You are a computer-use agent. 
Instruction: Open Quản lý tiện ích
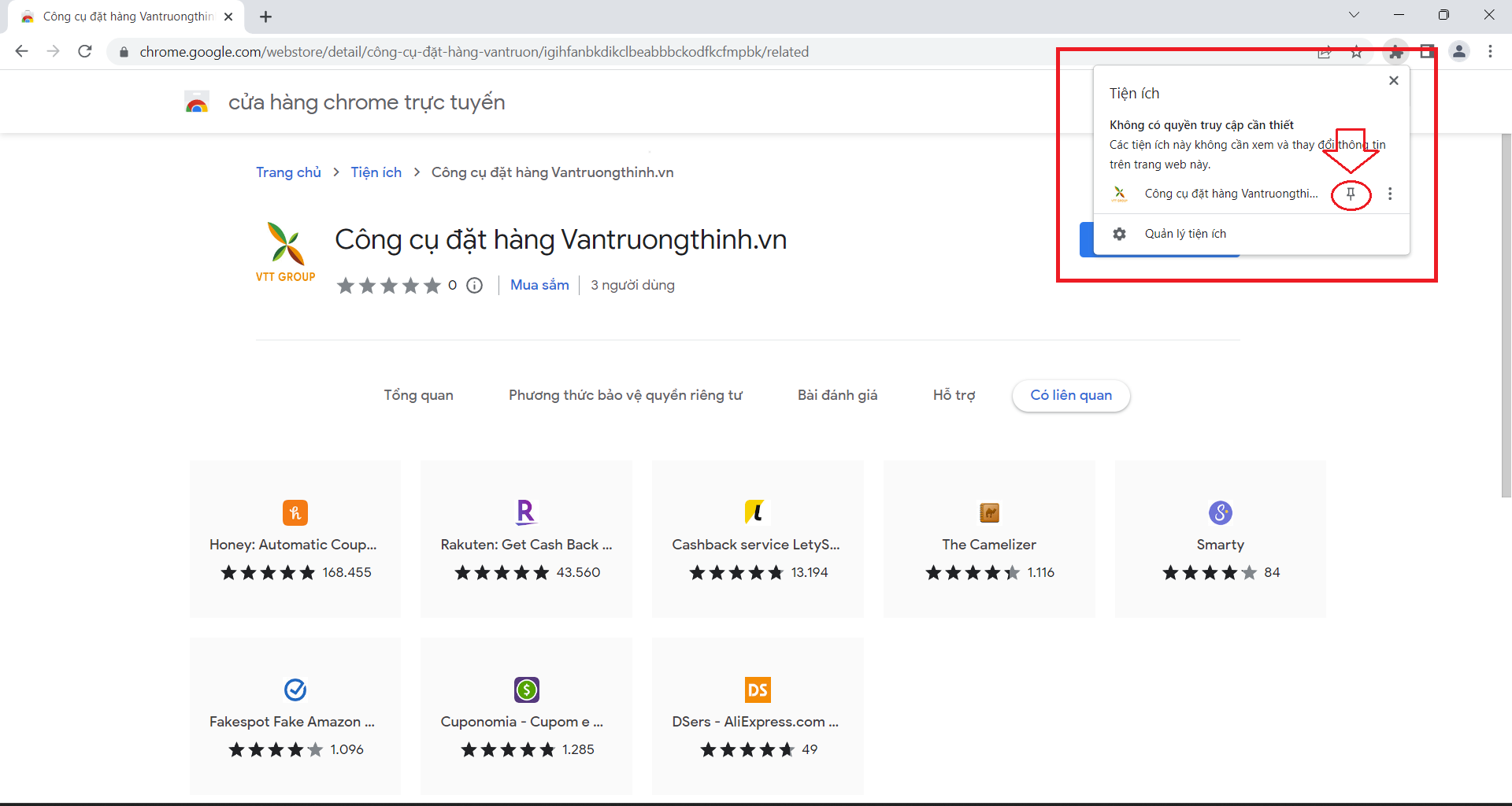(1251, 234)
